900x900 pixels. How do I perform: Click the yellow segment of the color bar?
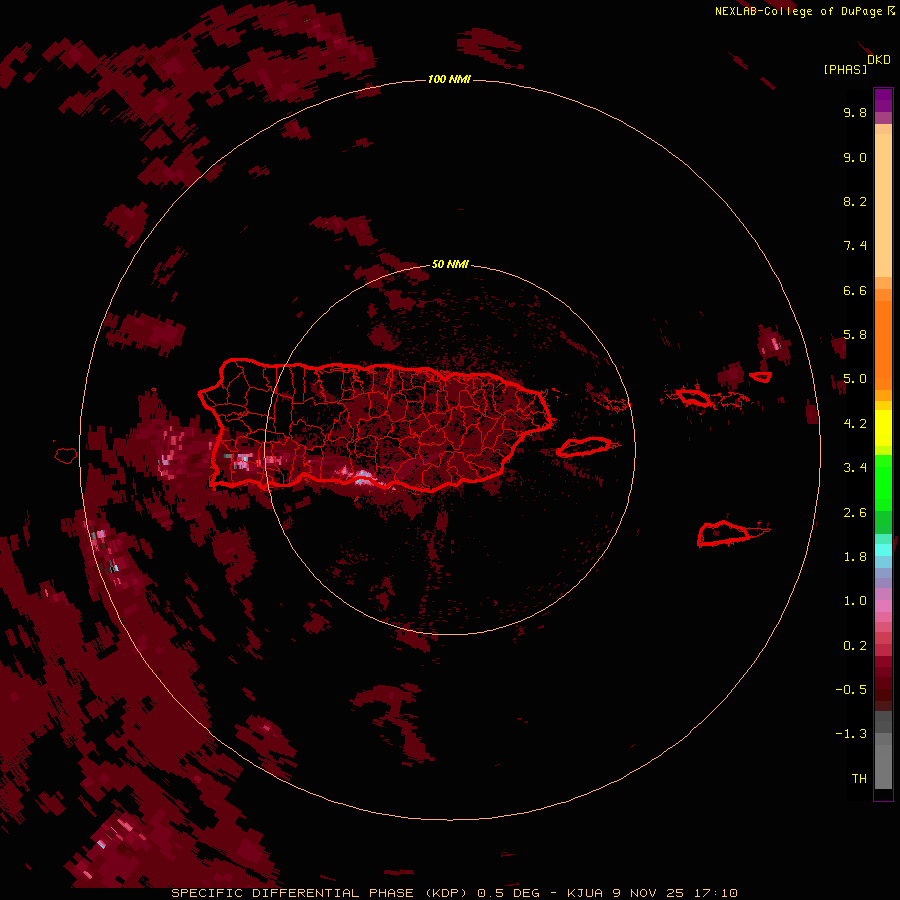tap(883, 427)
